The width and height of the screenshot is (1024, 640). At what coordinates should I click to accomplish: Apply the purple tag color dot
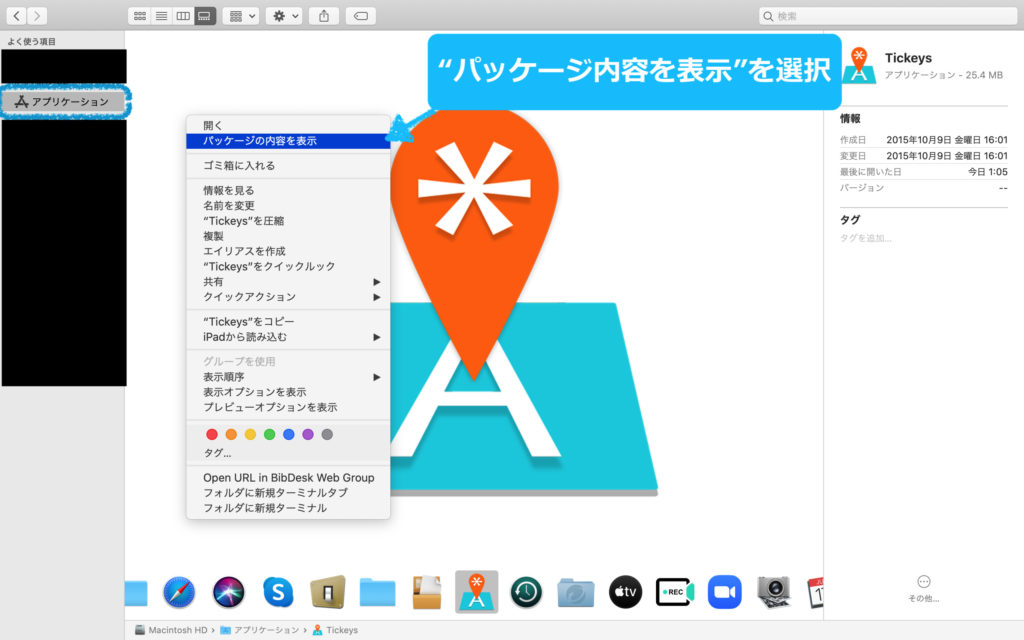point(308,434)
